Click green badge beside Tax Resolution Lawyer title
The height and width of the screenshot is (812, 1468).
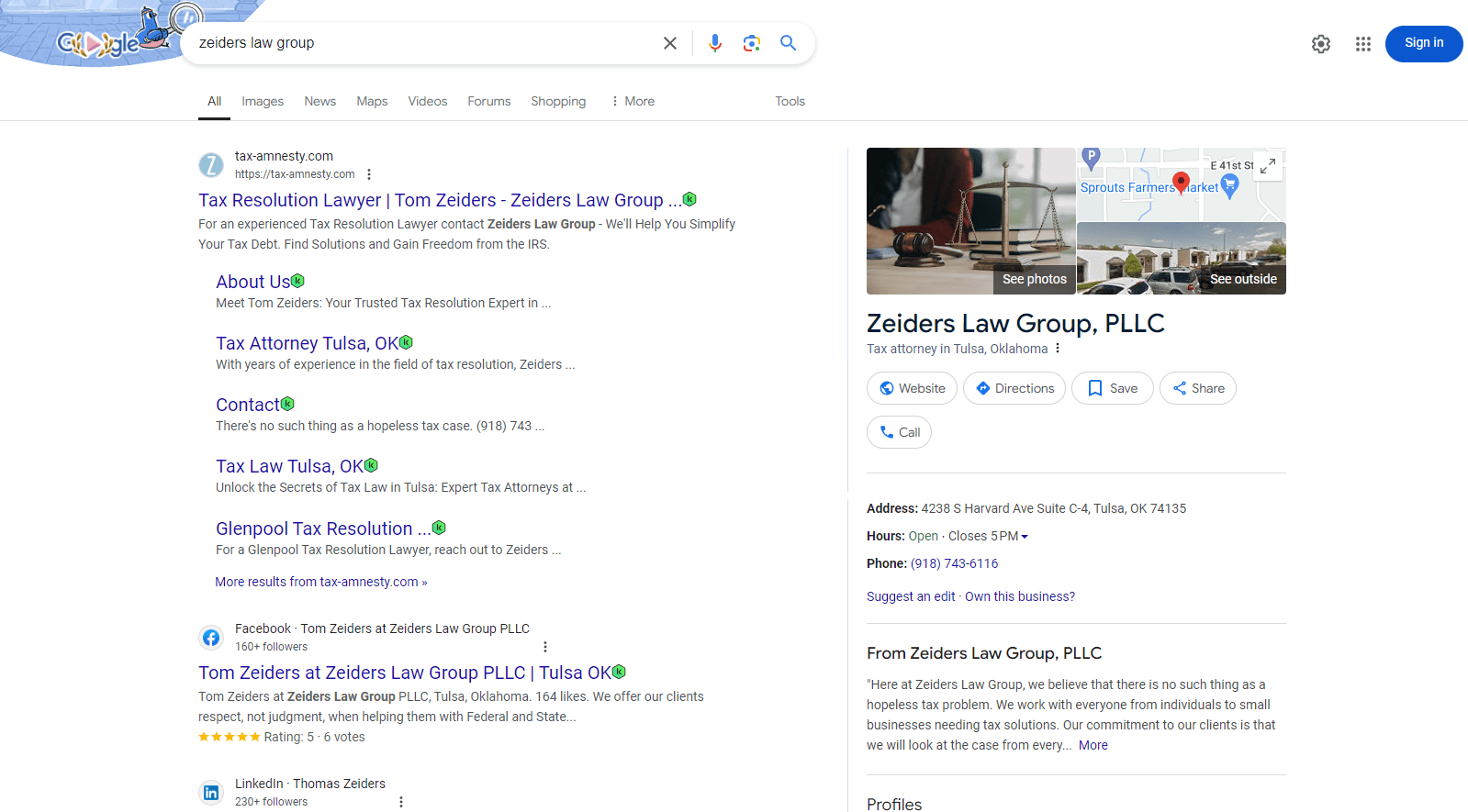coord(689,199)
